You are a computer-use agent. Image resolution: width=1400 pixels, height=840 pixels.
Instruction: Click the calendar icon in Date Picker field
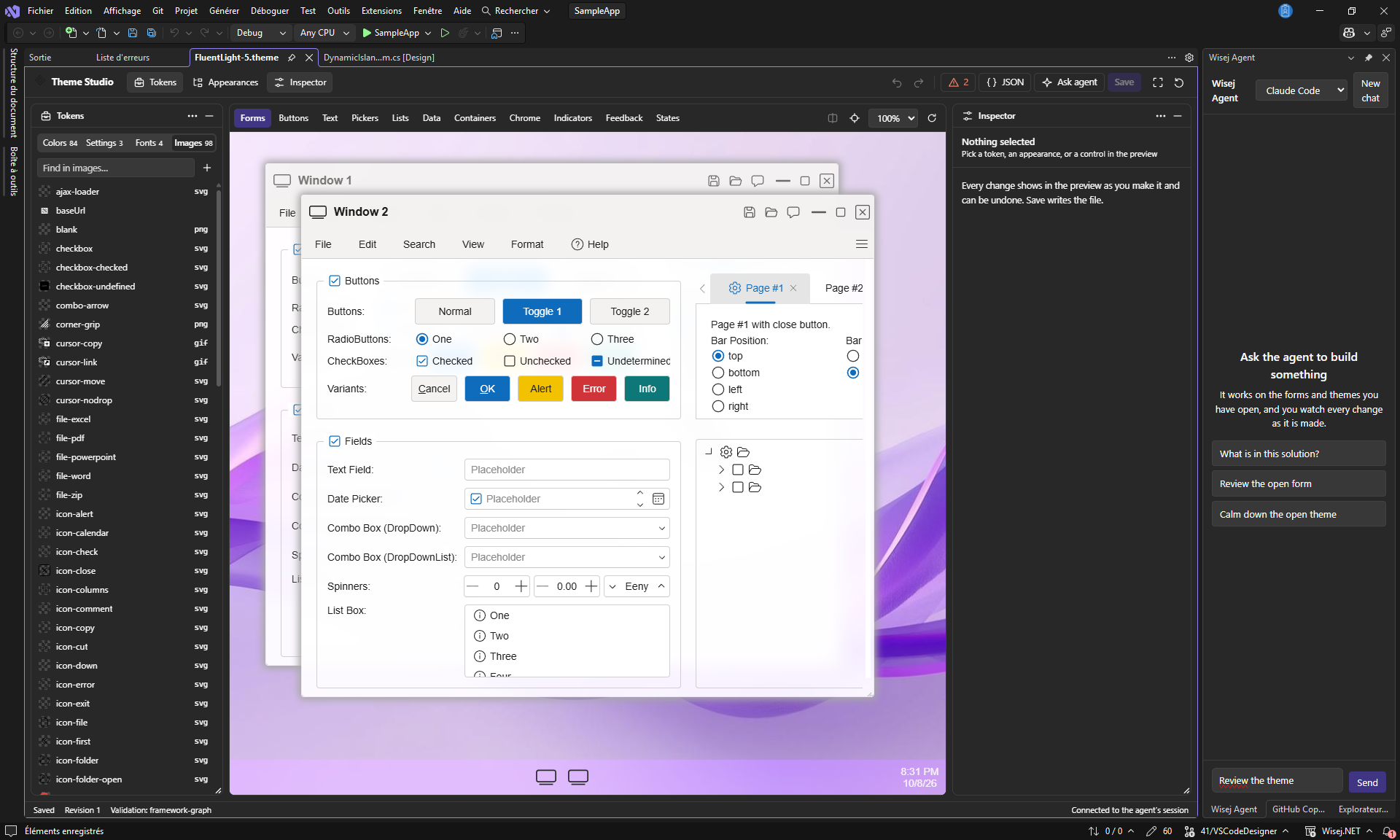click(x=658, y=499)
